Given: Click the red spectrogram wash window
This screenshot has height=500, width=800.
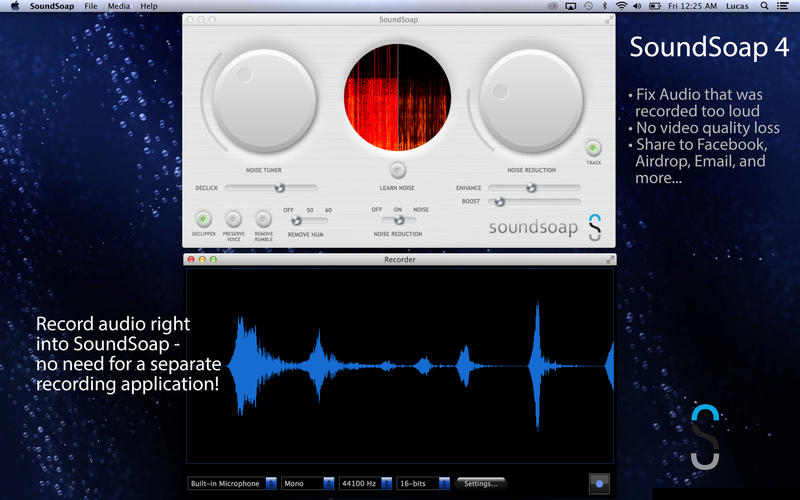Looking at the screenshot, I should click(x=397, y=97).
